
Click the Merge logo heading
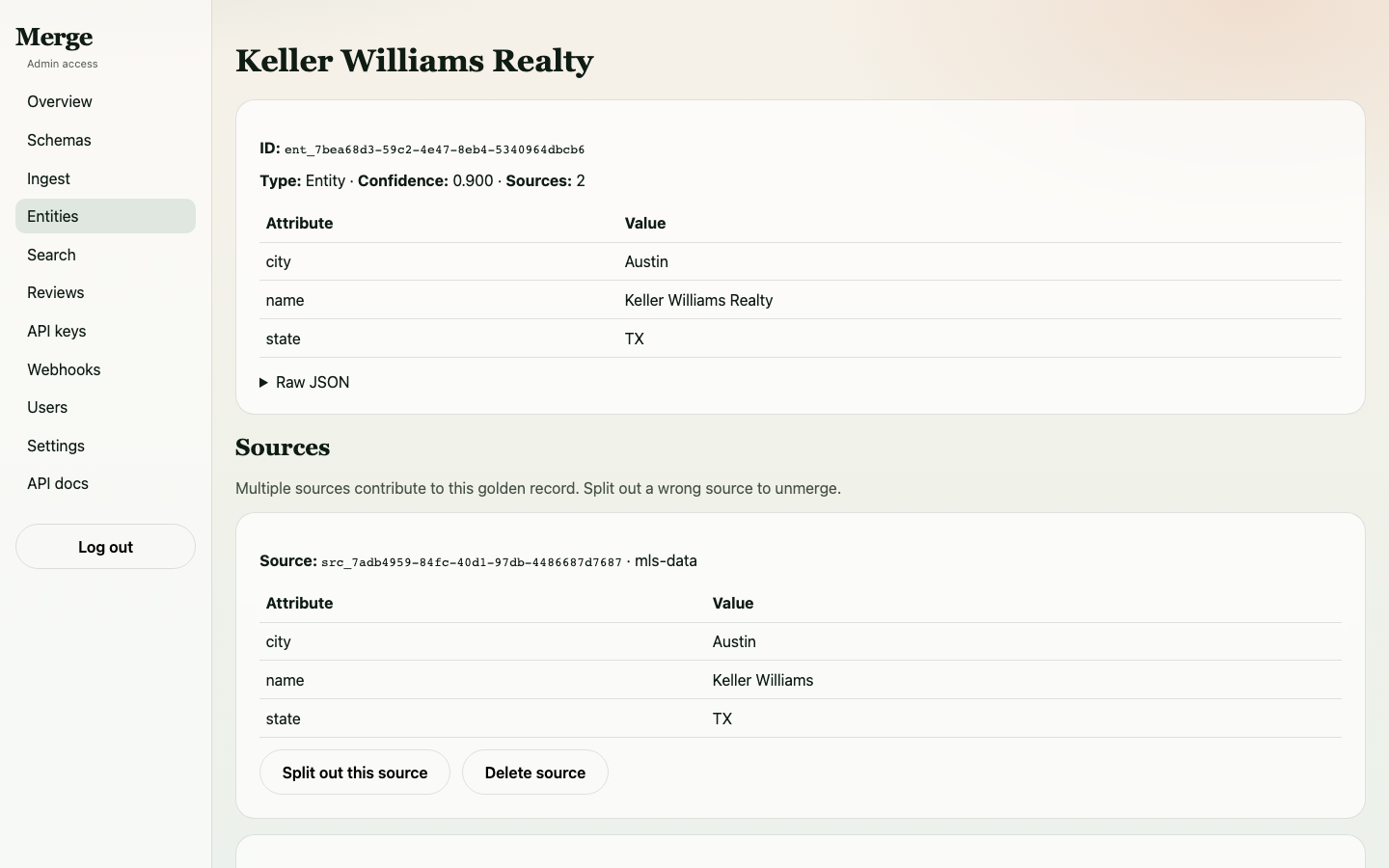(54, 38)
